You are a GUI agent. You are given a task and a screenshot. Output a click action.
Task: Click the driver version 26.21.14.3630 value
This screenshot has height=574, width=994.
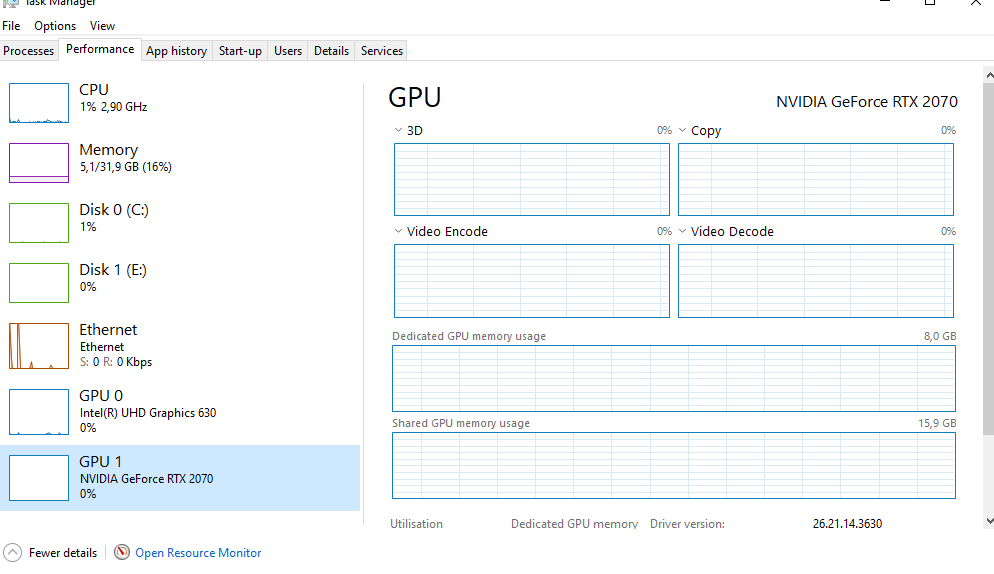coord(848,524)
